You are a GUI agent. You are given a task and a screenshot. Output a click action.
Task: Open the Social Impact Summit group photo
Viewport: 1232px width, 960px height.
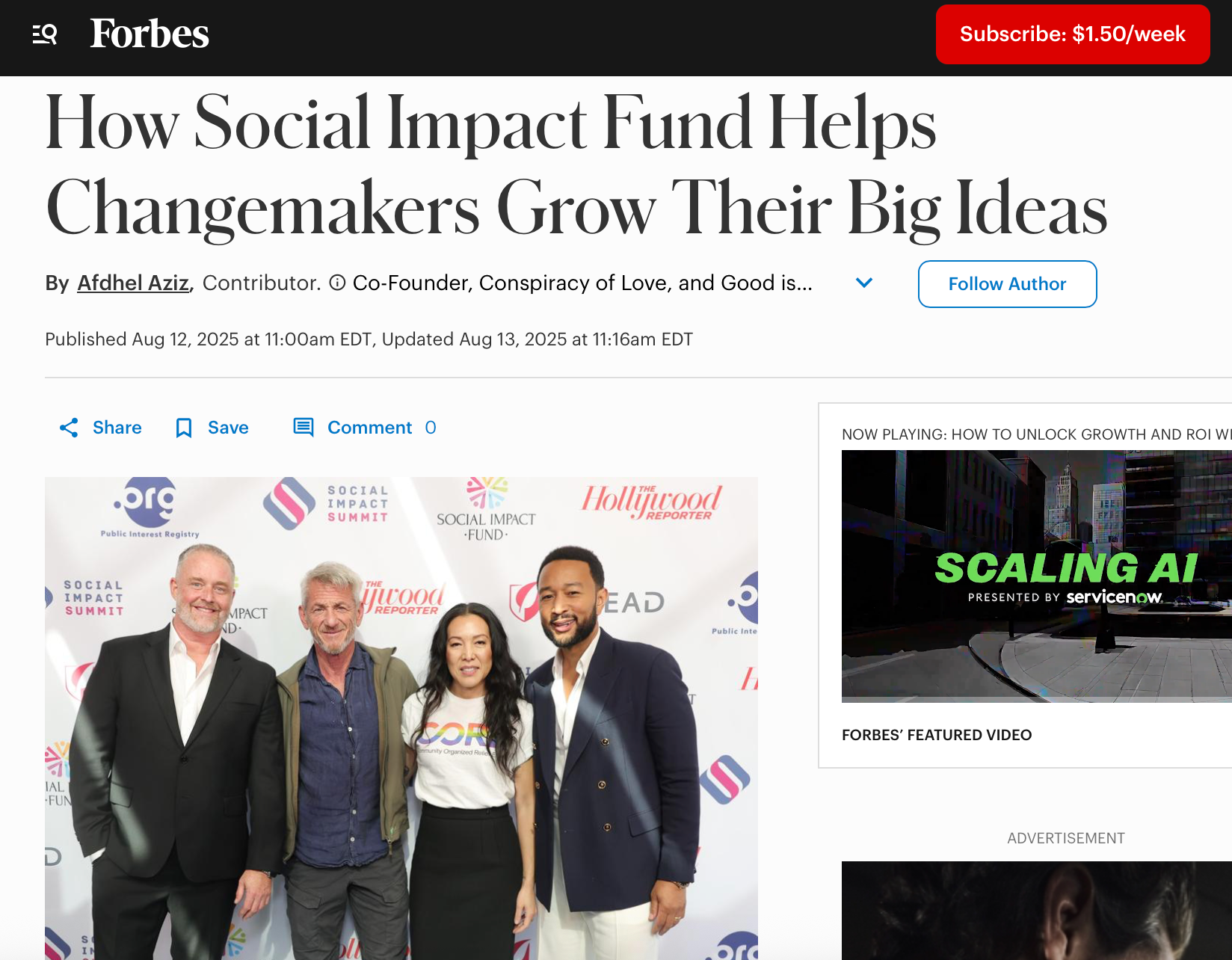click(401, 719)
